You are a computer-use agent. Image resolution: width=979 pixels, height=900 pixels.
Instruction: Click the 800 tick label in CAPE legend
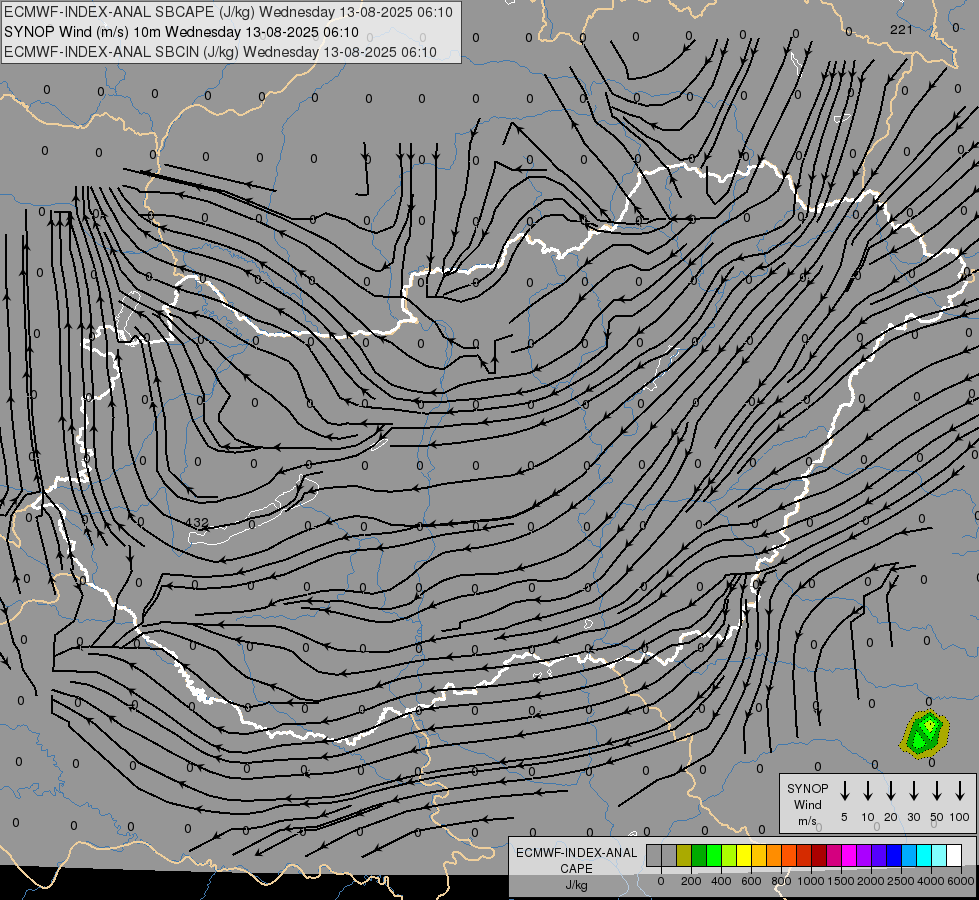click(781, 881)
